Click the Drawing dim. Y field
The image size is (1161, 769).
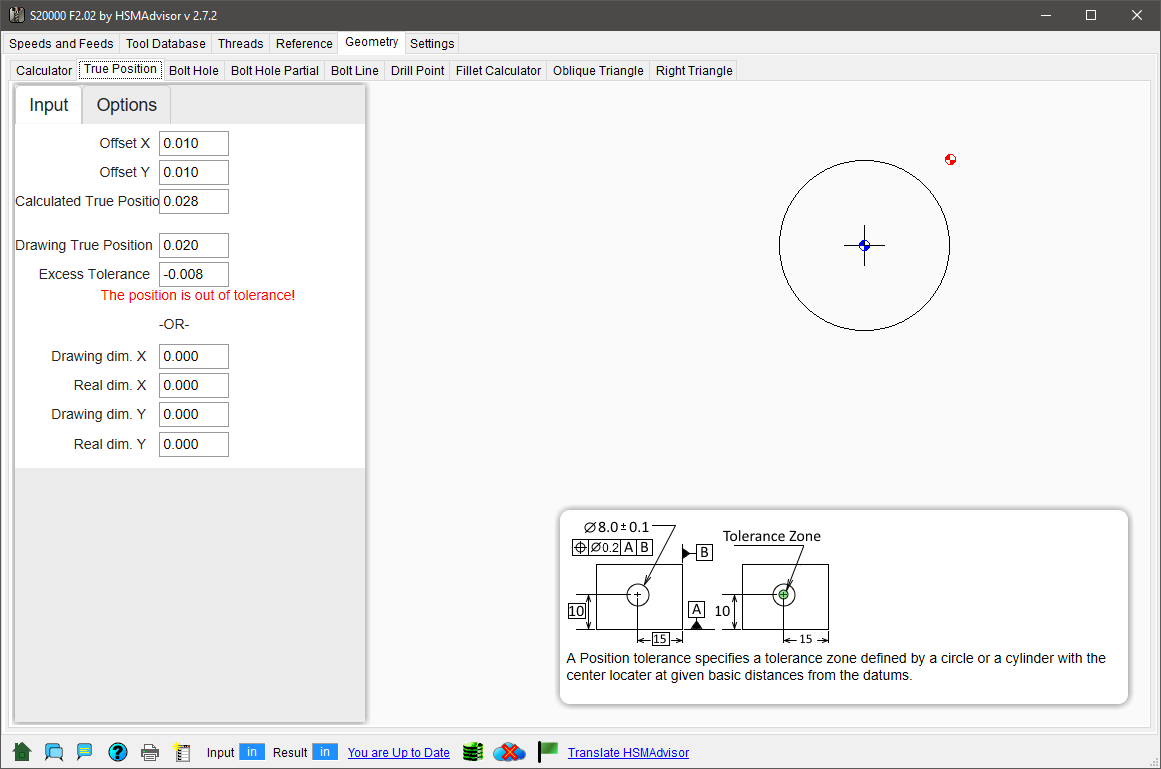(x=194, y=414)
